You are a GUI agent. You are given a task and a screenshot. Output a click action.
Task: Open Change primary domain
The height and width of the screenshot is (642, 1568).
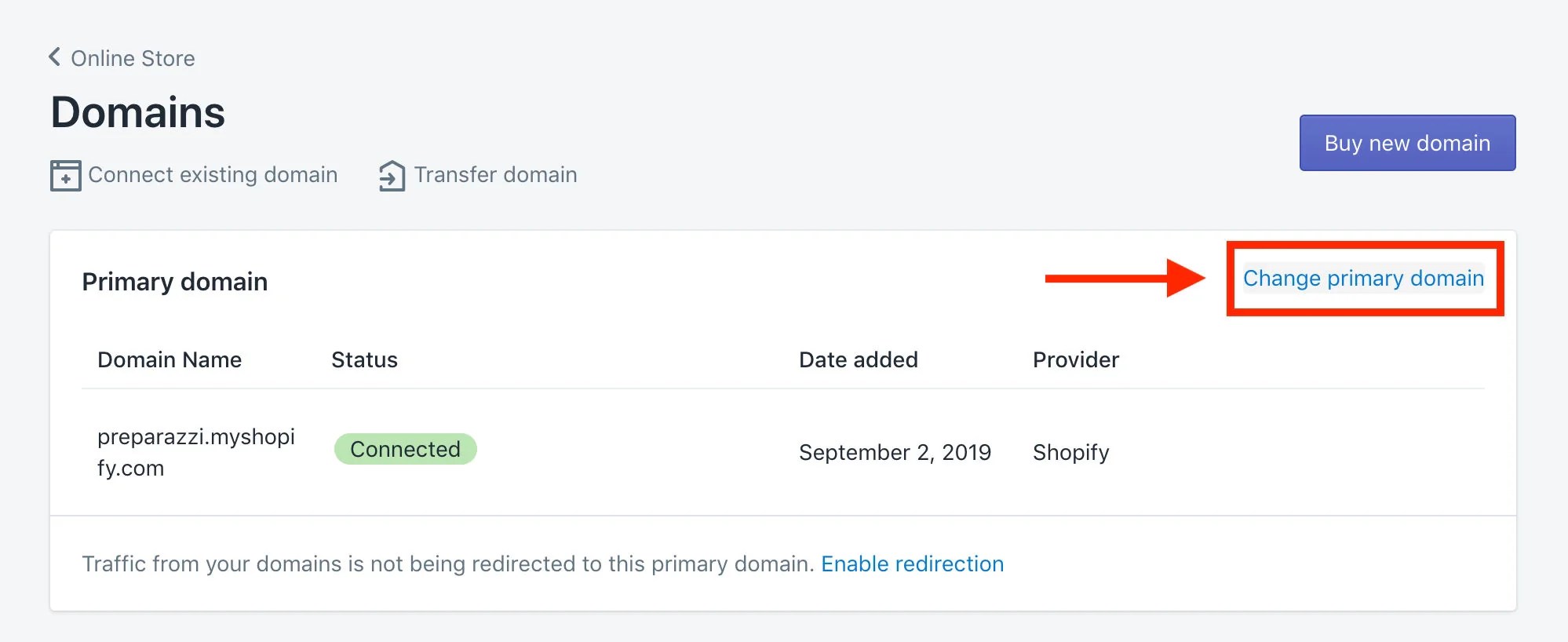(1363, 278)
